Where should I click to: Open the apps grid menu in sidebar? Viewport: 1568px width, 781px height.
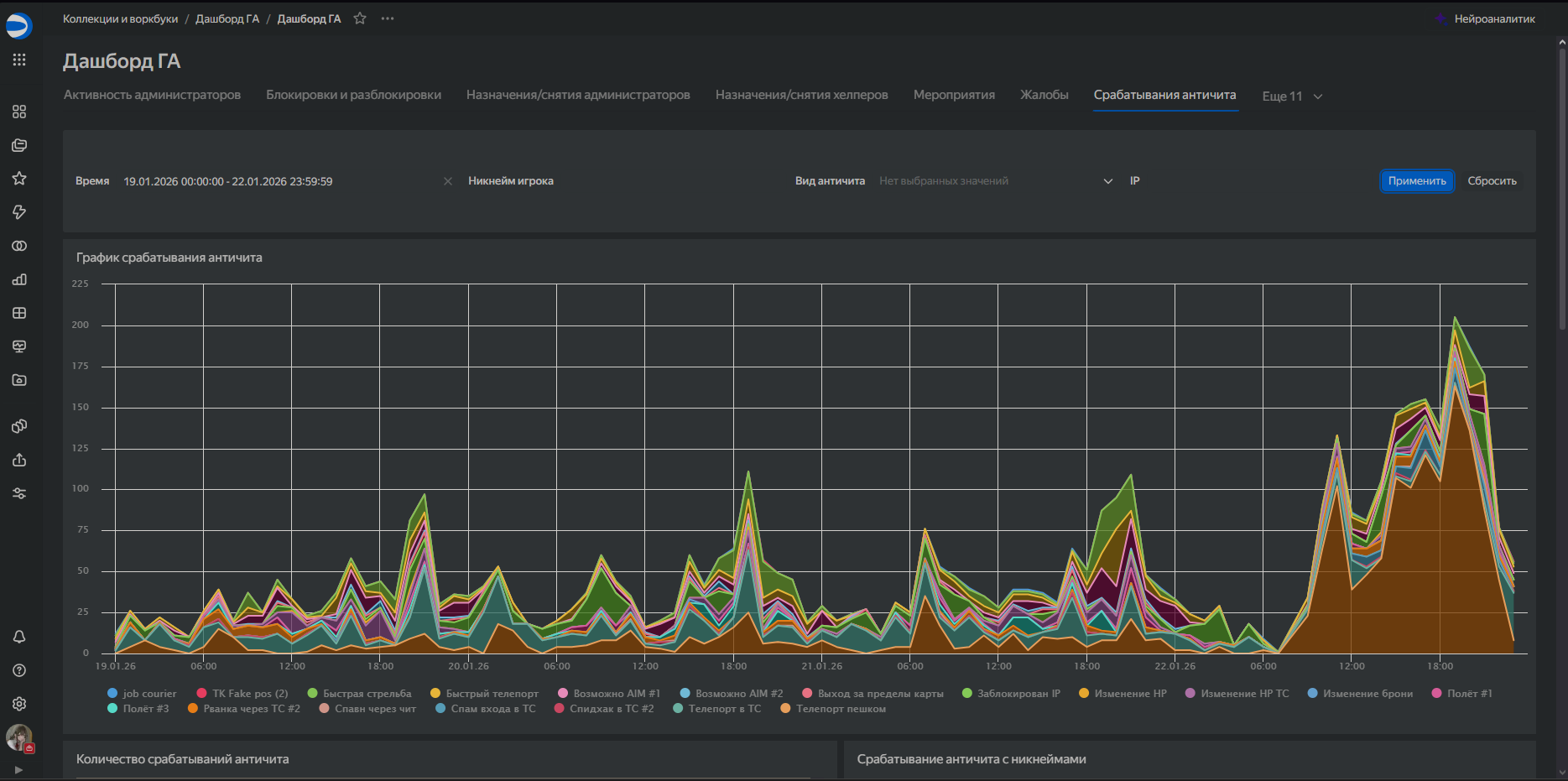[19, 60]
